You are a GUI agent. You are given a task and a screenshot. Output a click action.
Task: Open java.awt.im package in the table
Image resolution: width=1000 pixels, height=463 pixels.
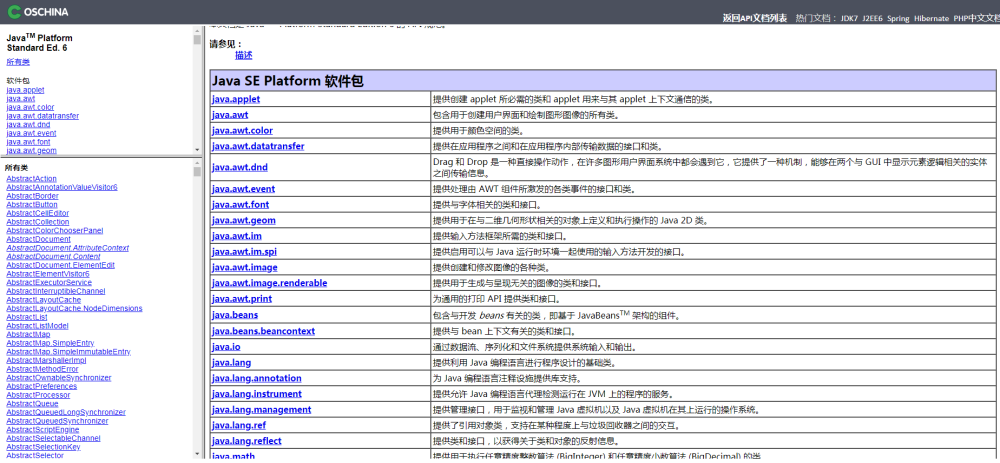coord(237,236)
